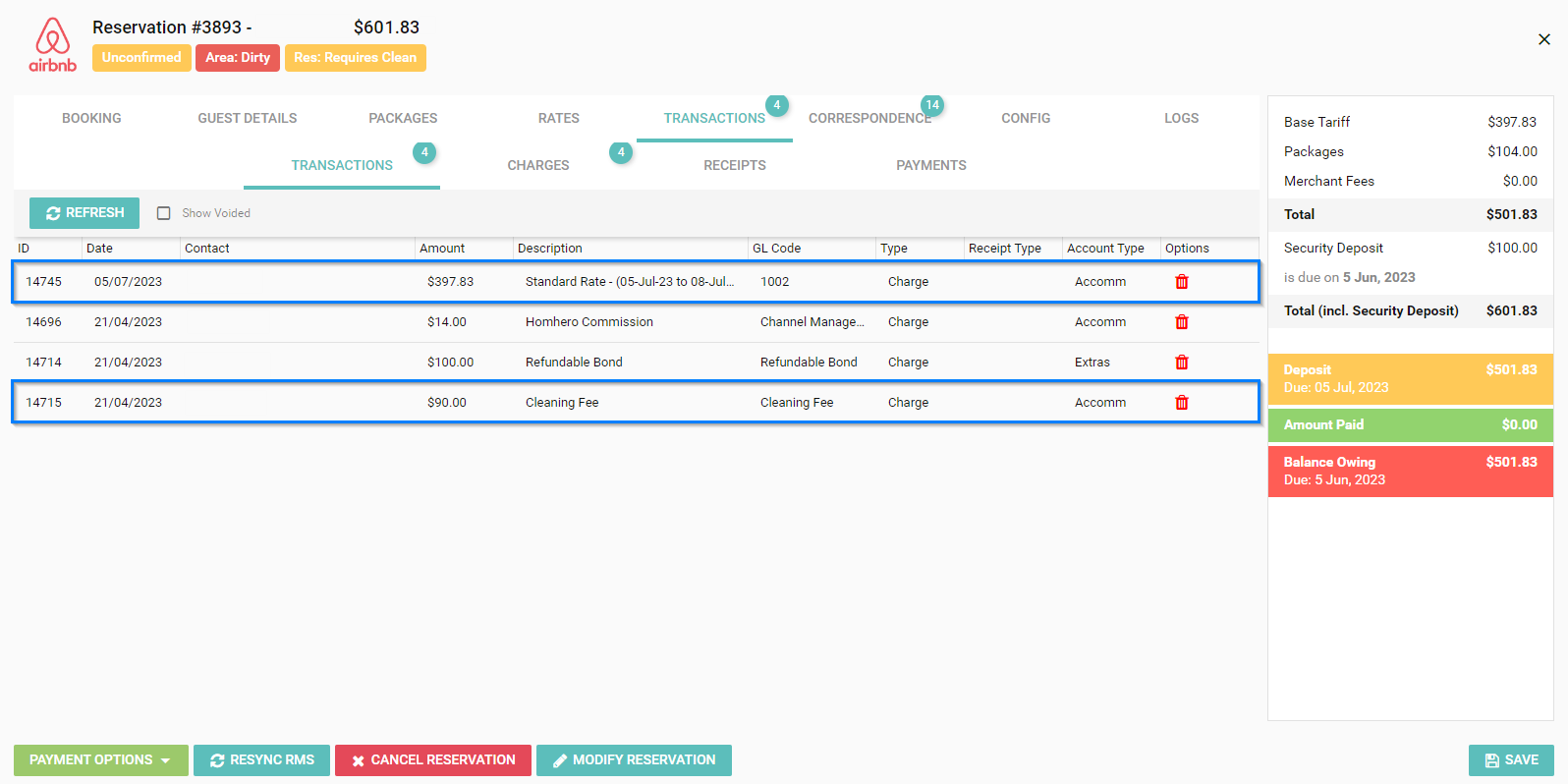Delete the Cleaning Fee transaction

pyautogui.click(x=1182, y=403)
